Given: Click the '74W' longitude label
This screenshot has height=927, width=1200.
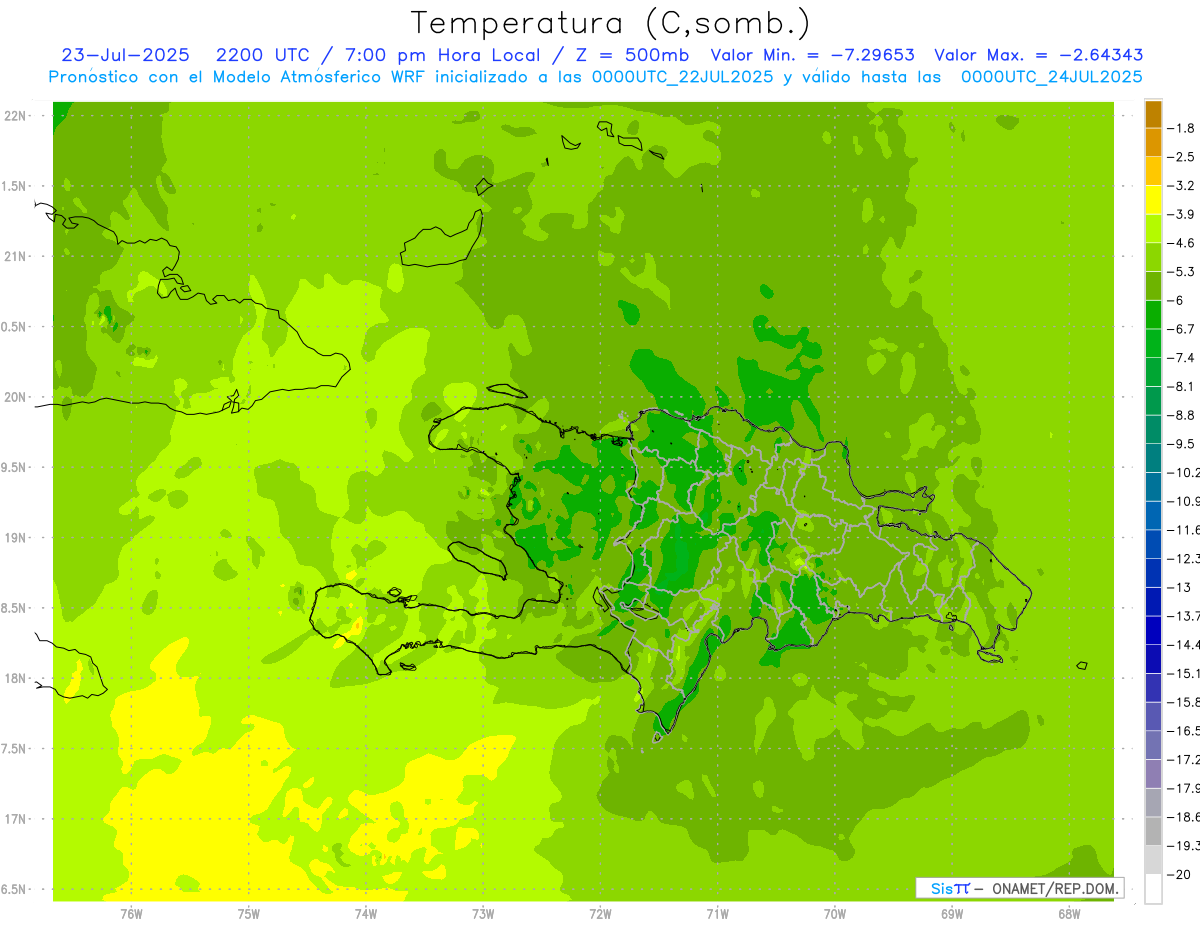Looking at the screenshot, I should coord(365,914).
